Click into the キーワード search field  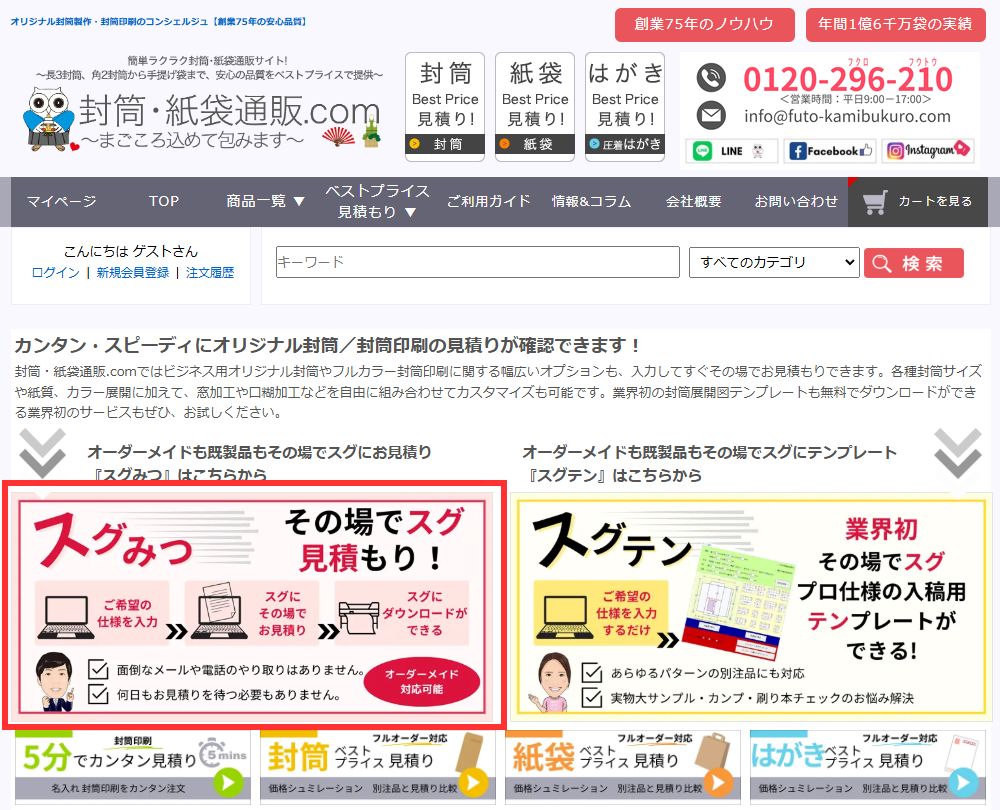478,262
